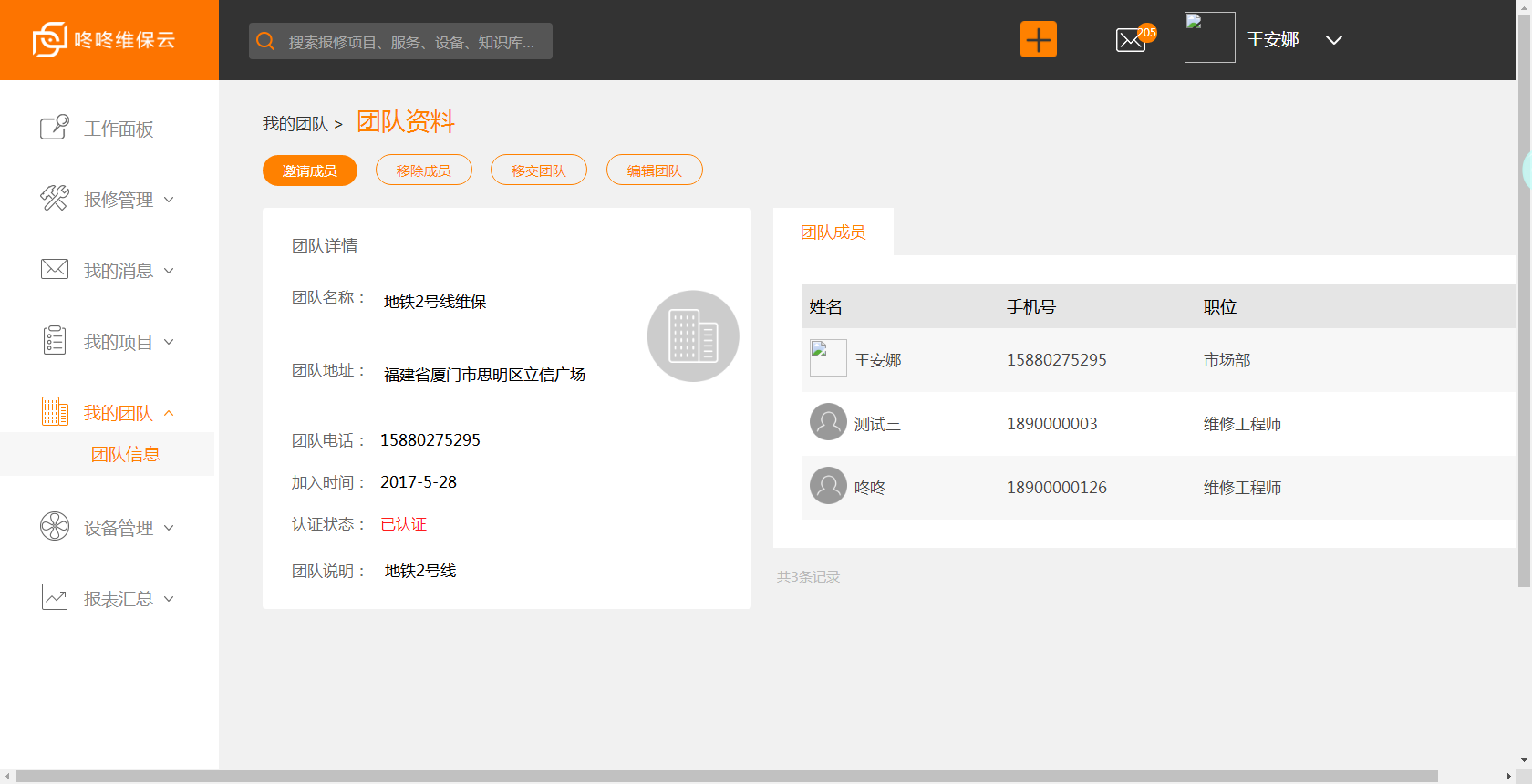Select 我的消息 sidebar menu item
1532x784 pixels.
pyautogui.click(x=119, y=271)
